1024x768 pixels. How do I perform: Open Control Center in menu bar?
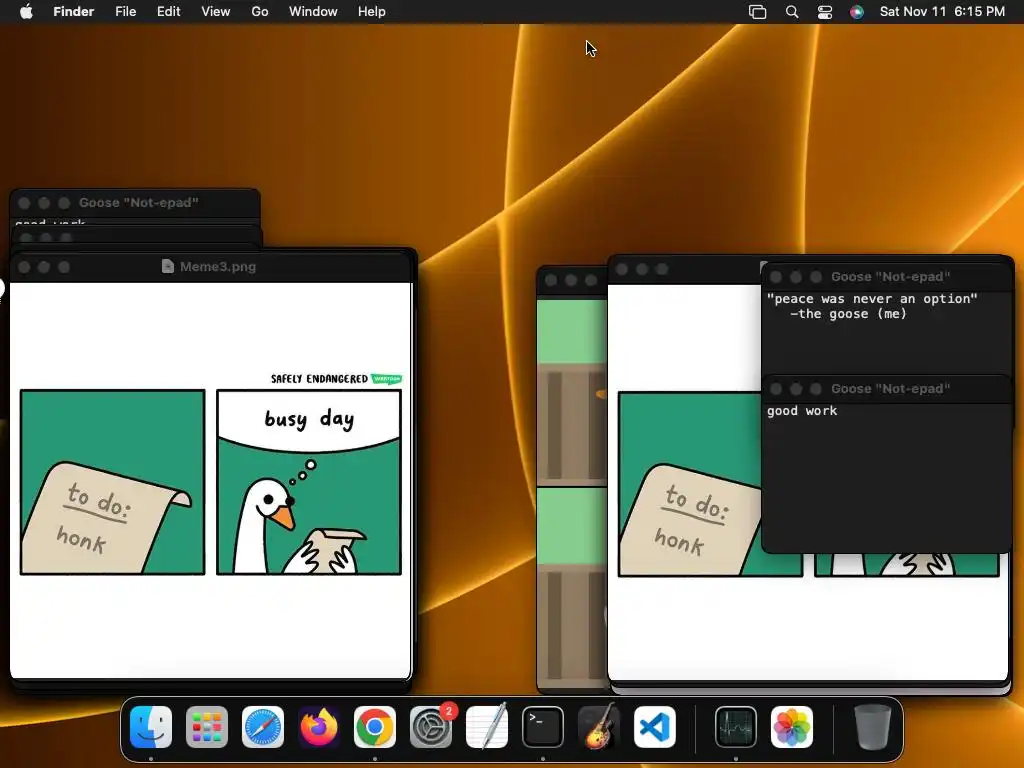point(825,12)
